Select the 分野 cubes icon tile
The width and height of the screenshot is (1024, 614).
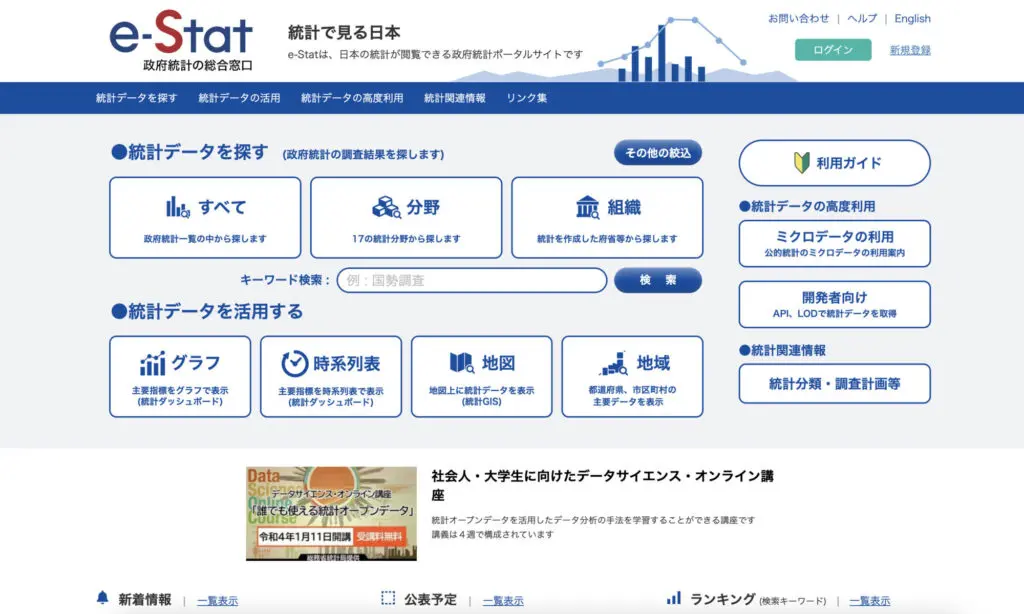pos(406,217)
